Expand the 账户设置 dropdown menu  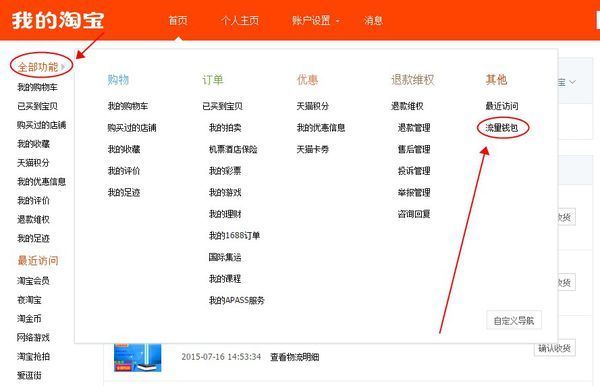315,20
